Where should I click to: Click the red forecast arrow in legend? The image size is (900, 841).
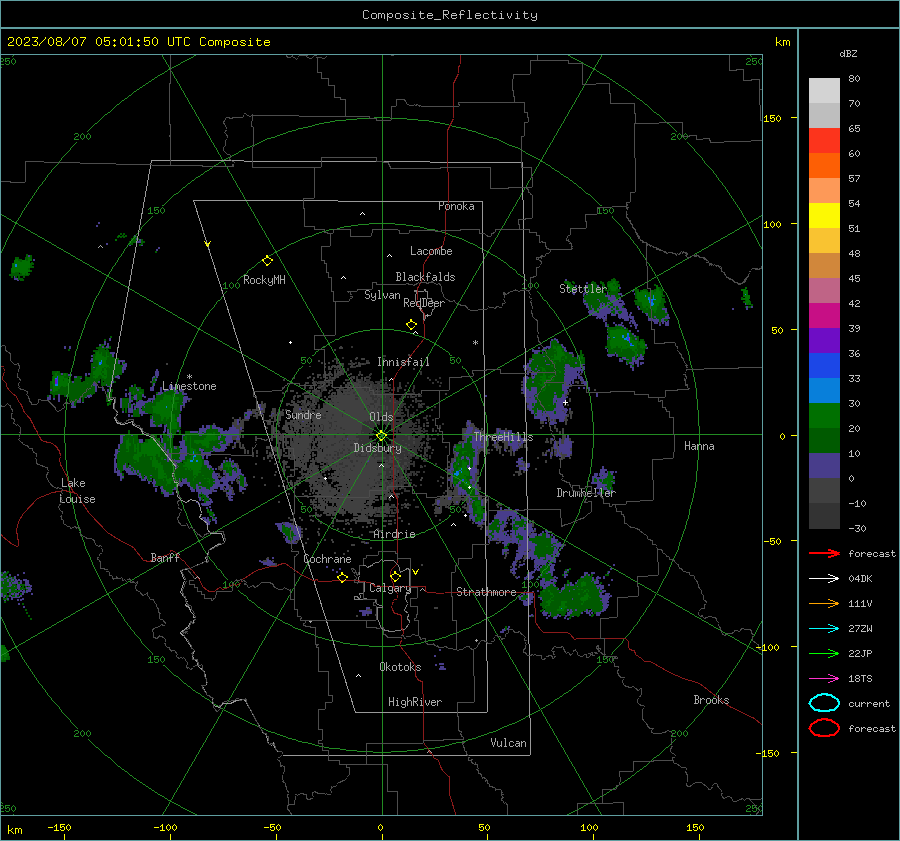pyautogui.click(x=824, y=553)
